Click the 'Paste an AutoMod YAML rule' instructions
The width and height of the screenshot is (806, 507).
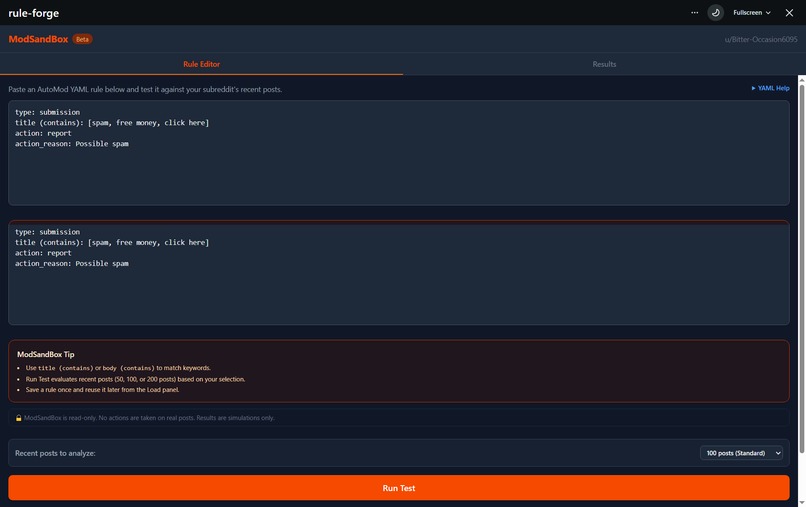pyautogui.click(x=145, y=89)
